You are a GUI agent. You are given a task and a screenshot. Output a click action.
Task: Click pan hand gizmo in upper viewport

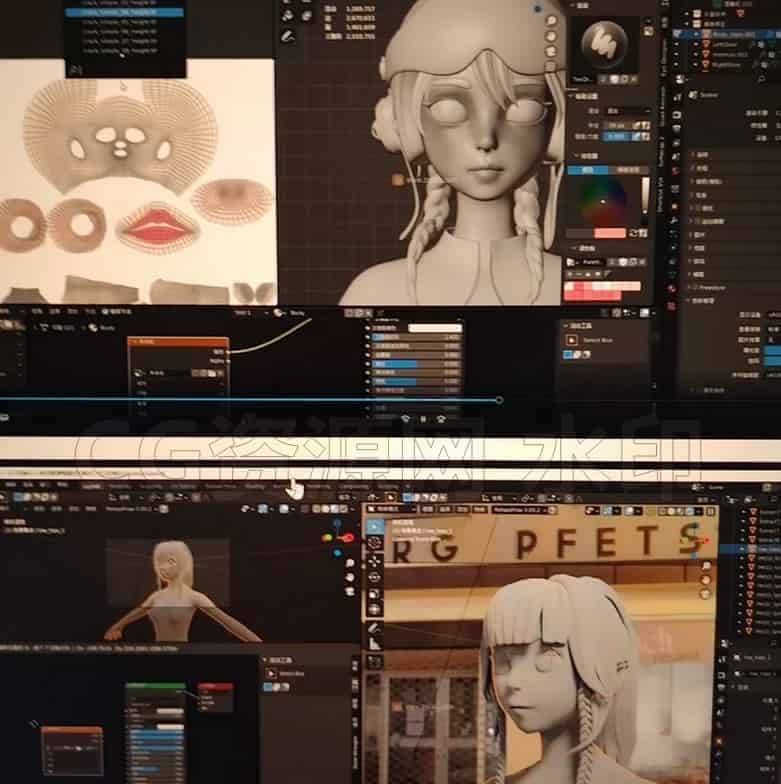point(551,36)
